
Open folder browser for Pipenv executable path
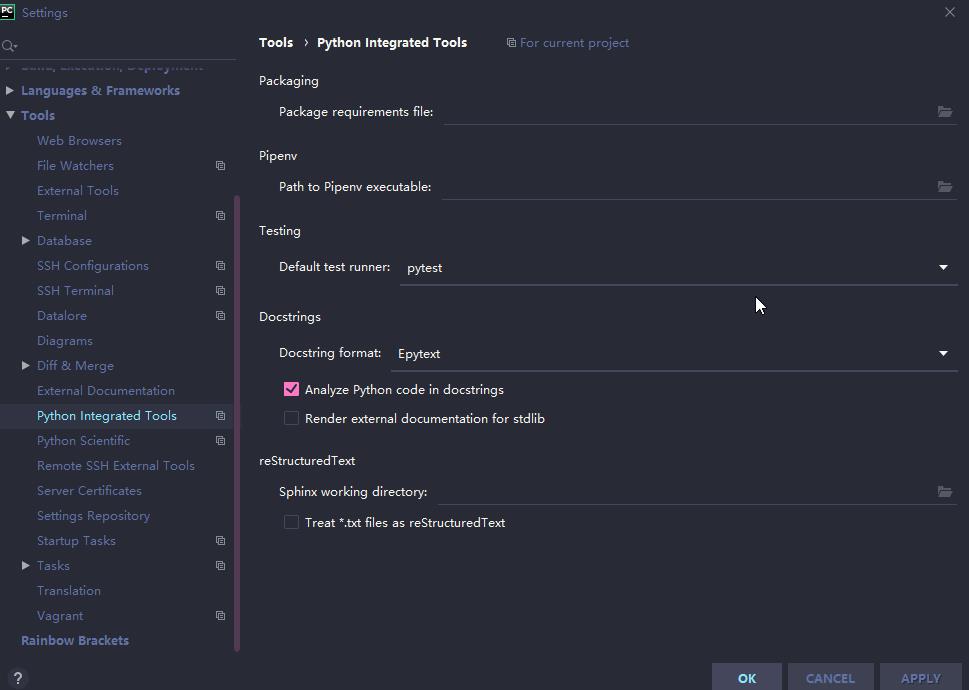click(x=944, y=187)
